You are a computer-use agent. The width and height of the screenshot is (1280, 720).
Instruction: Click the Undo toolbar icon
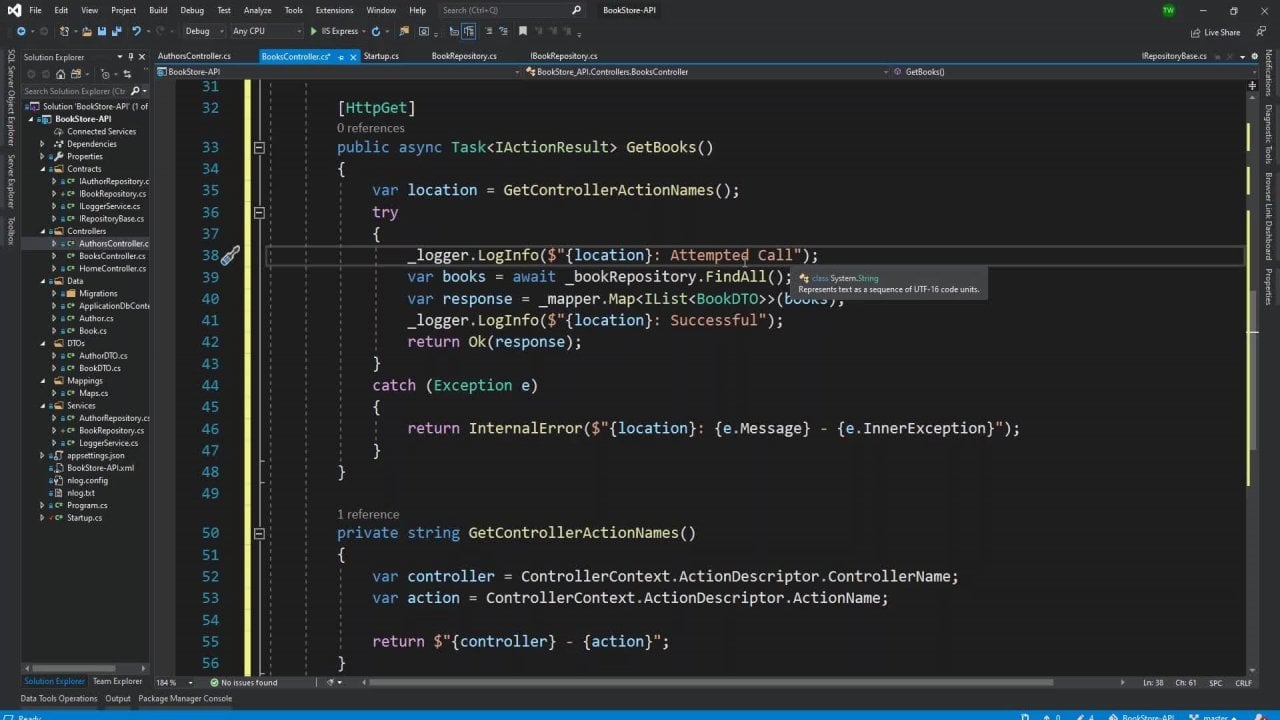pyautogui.click(x=137, y=31)
